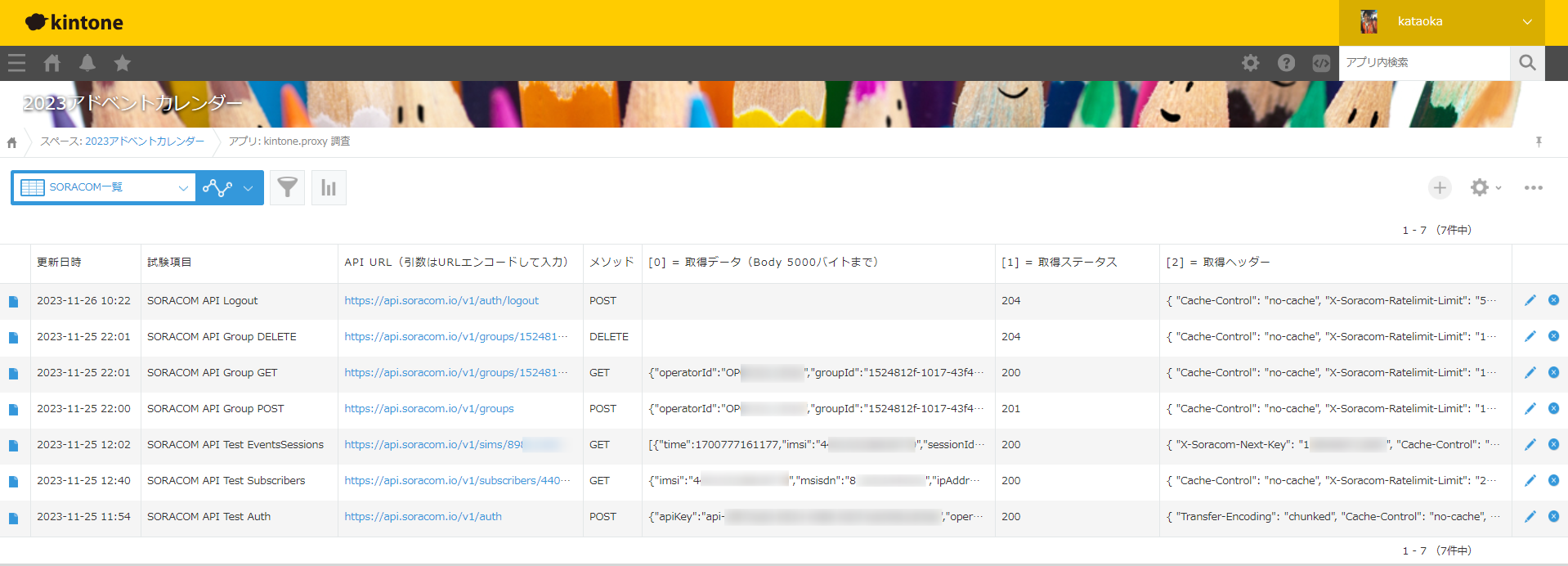Delete the Test EventsSessions record

pyautogui.click(x=1553, y=444)
